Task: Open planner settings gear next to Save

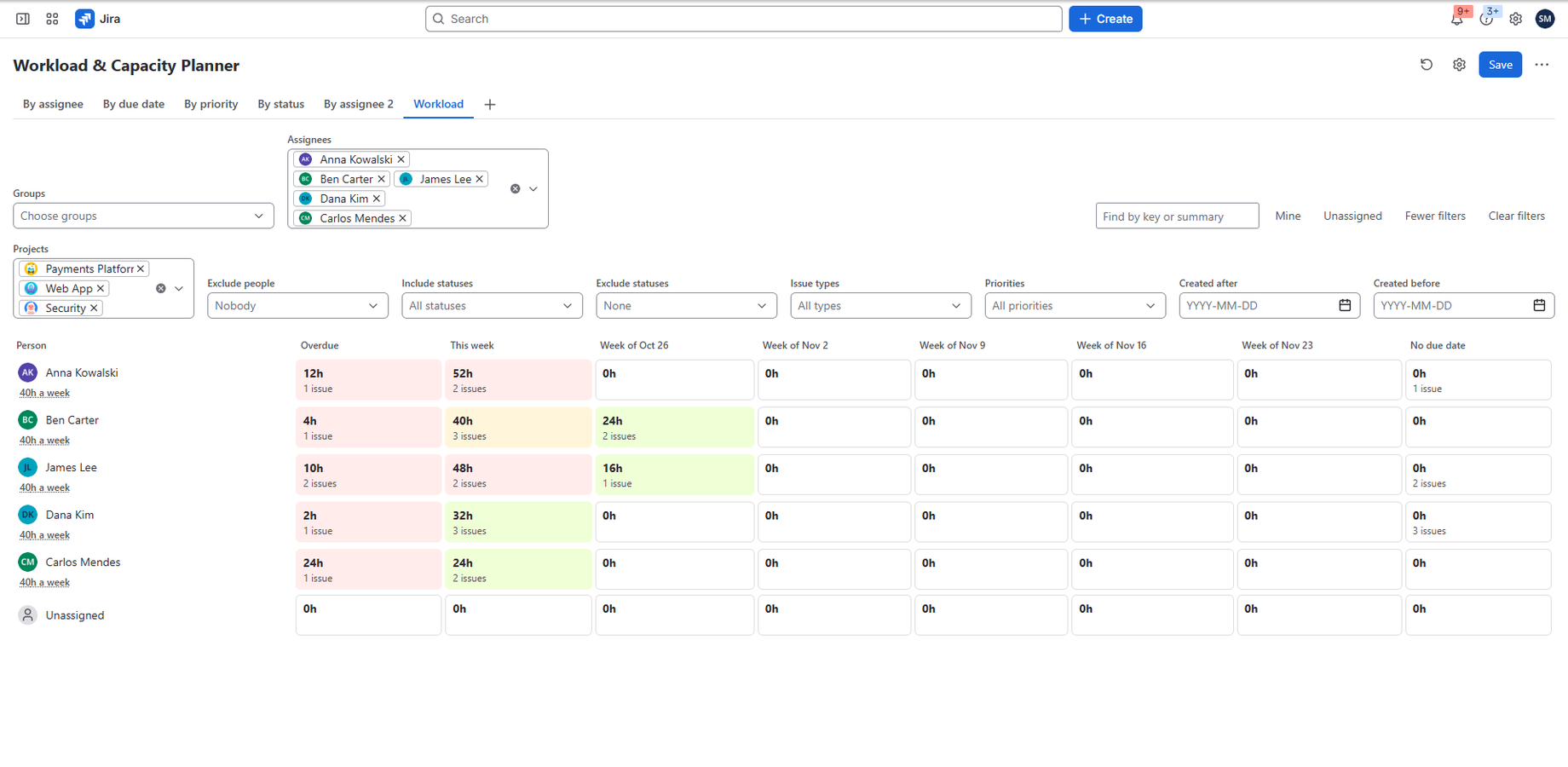Action: (1459, 65)
